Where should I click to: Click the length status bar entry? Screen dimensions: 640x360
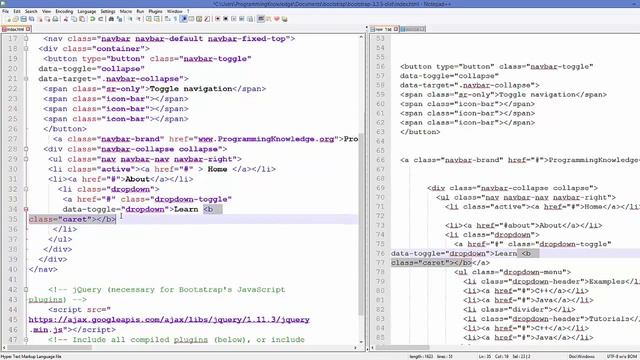point(421,357)
